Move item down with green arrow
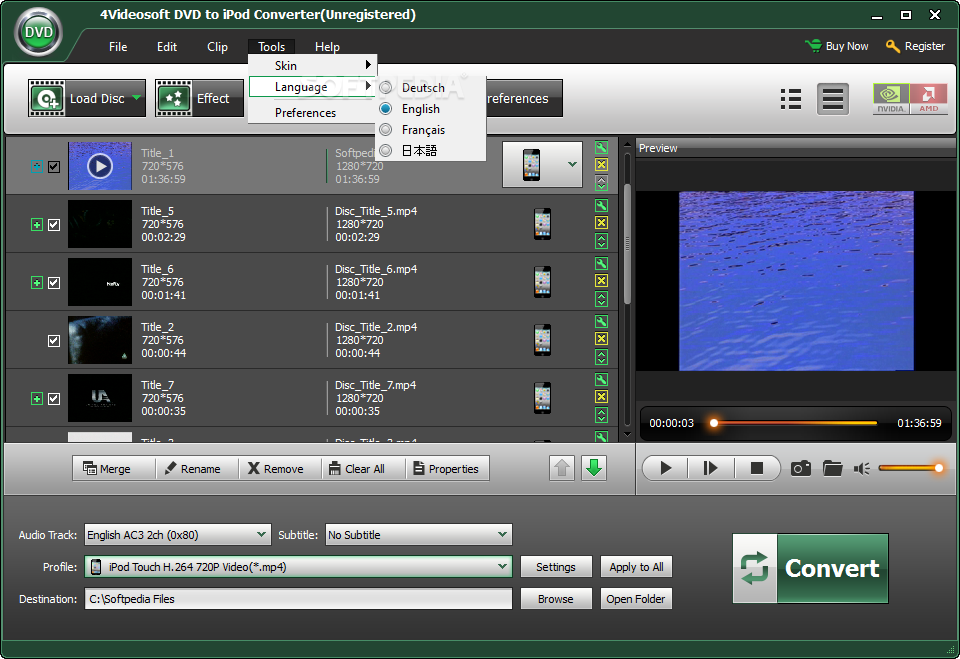 (594, 469)
